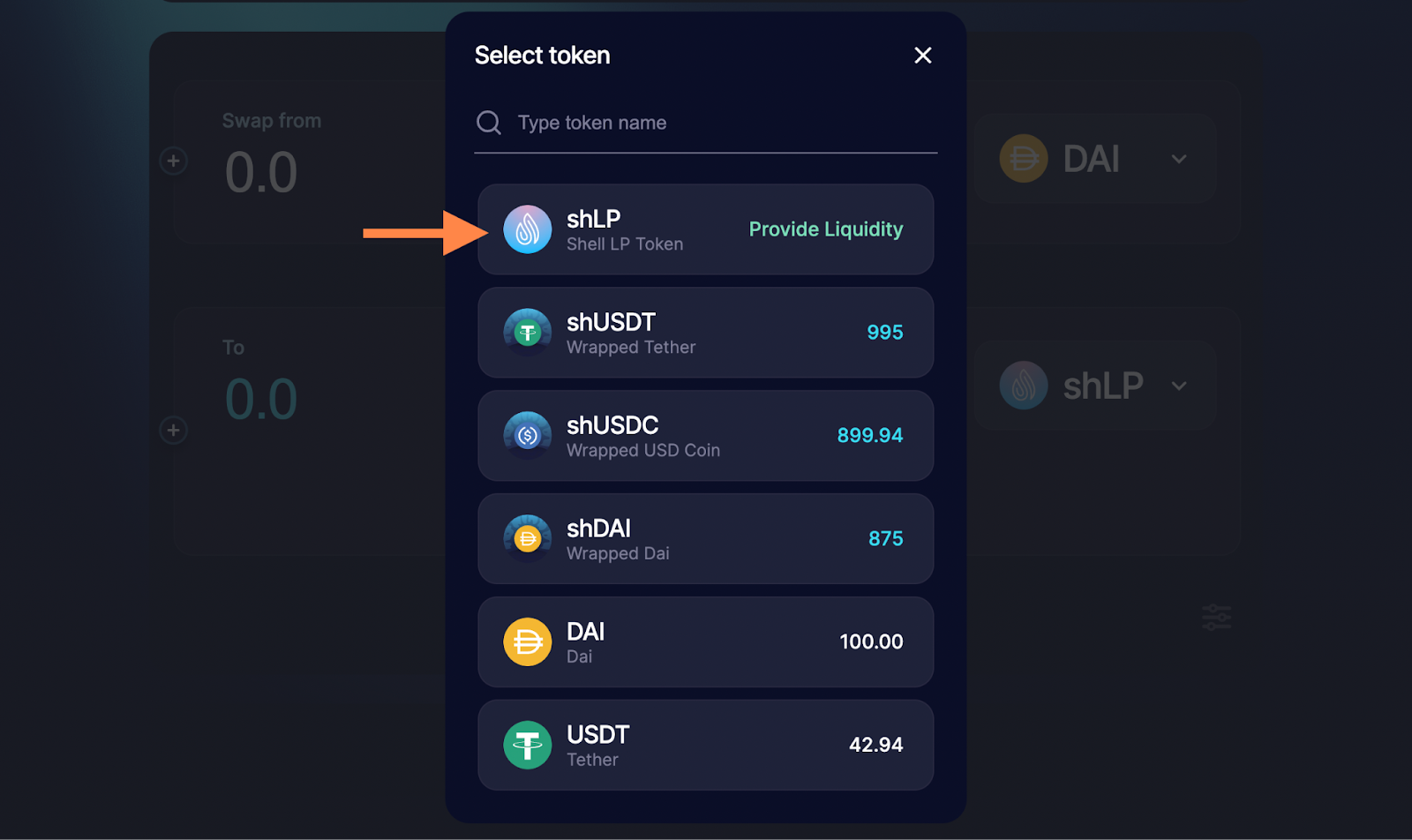Image resolution: width=1412 pixels, height=840 pixels.
Task: Open the swap settings sliders icon
Action: [1216, 617]
